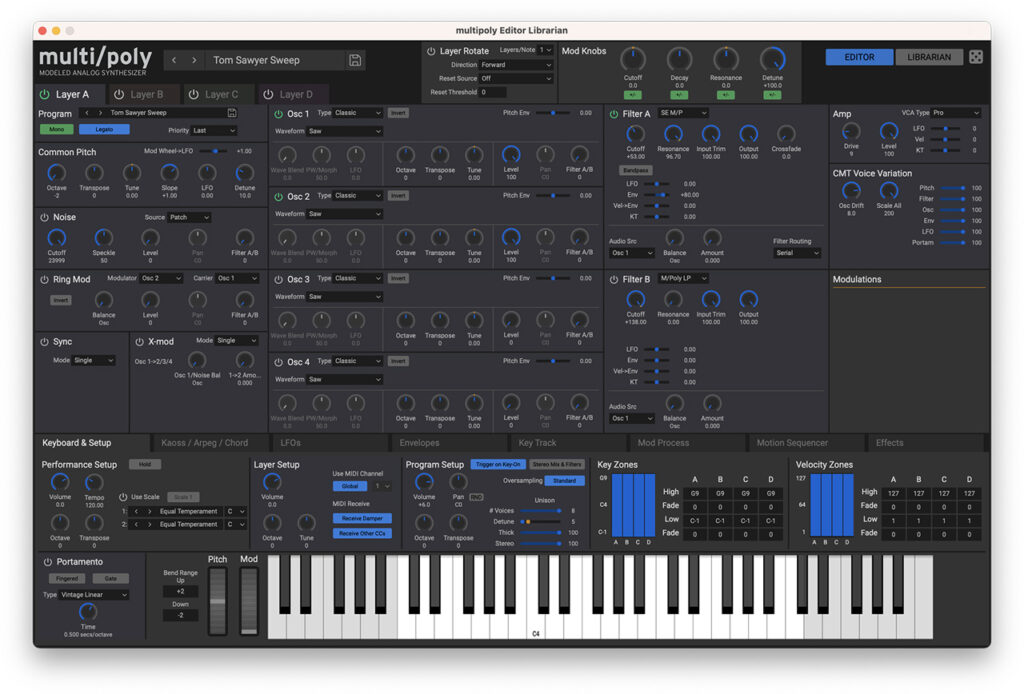Viewport: 1024px width, 694px height.
Task: Click the Mod Wheel->LFO slider
Action: coord(213,151)
